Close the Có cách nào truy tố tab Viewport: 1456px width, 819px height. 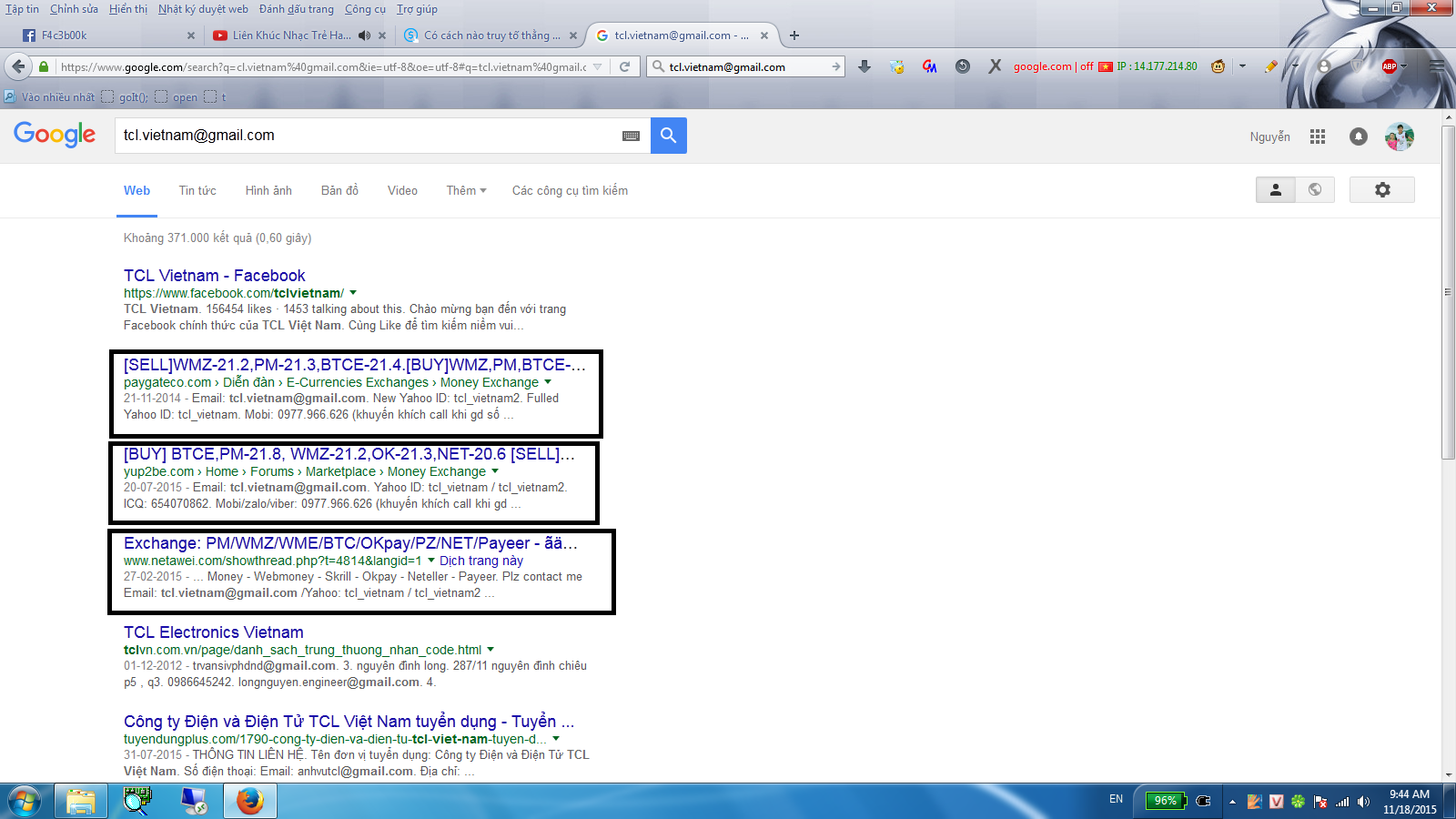click(x=573, y=35)
